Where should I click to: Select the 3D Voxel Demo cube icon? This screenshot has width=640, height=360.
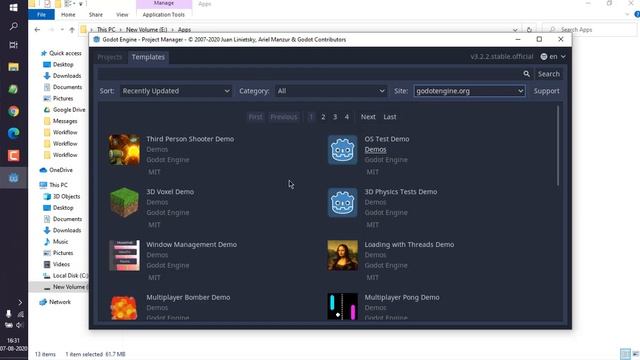tap(124, 202)
